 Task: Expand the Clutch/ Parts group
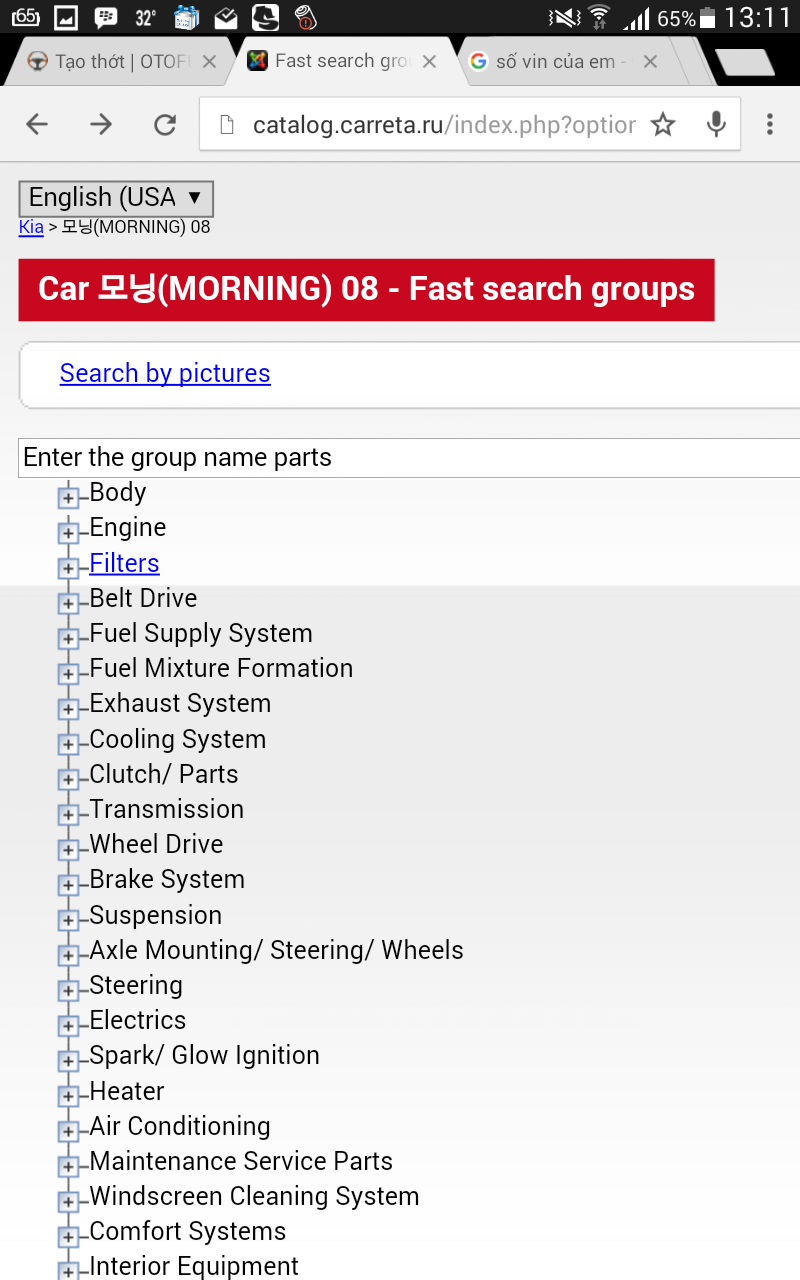point(68,779)
